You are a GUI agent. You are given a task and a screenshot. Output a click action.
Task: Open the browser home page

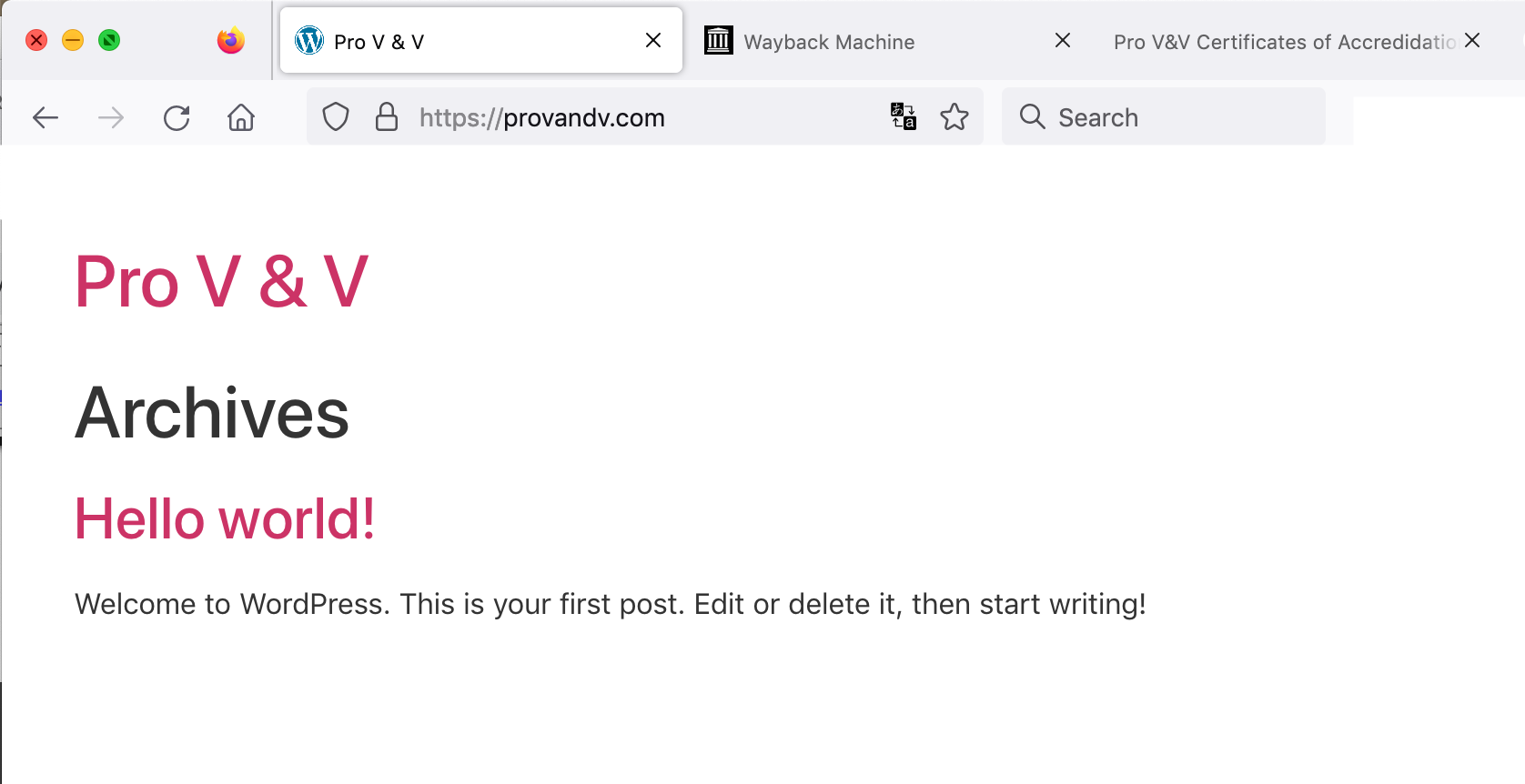240,117
